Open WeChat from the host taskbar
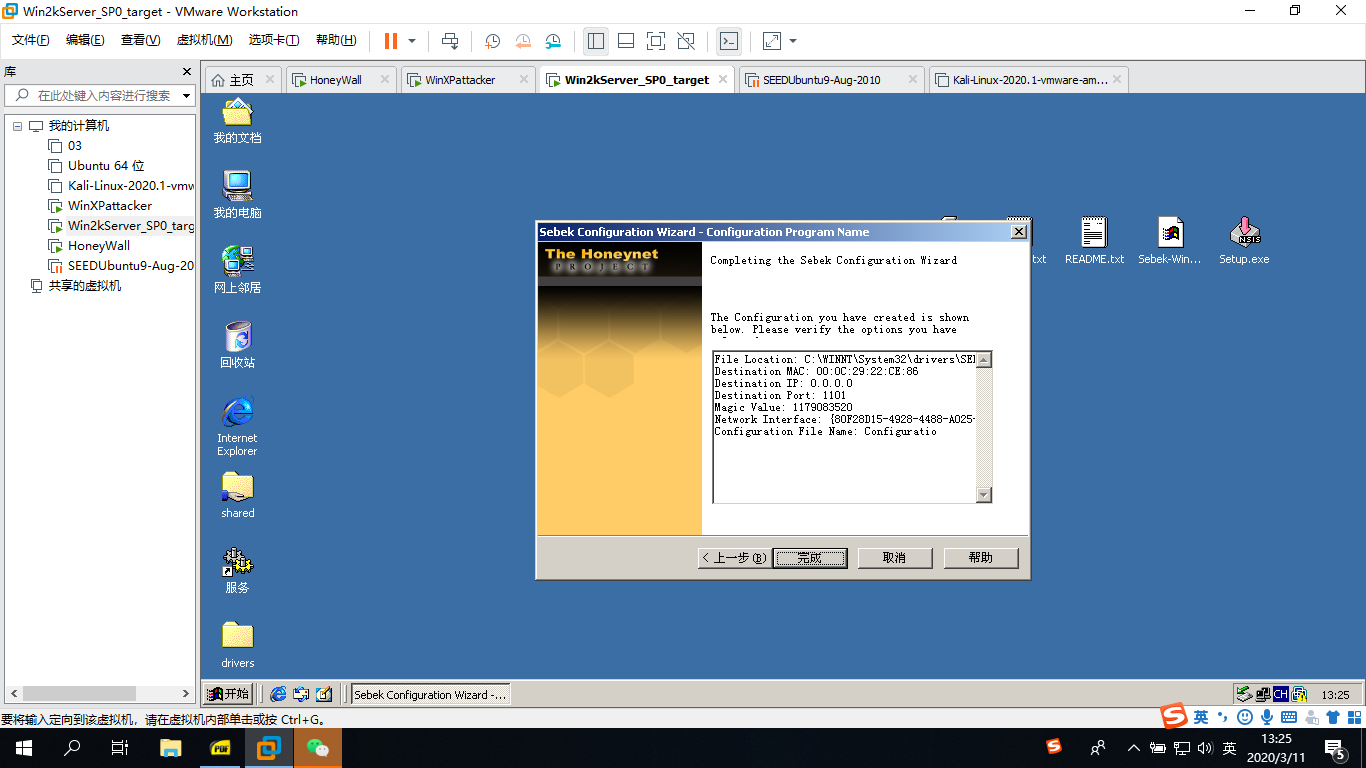Viewport: 1366px width, 768px height. click(x=318, y=748)
